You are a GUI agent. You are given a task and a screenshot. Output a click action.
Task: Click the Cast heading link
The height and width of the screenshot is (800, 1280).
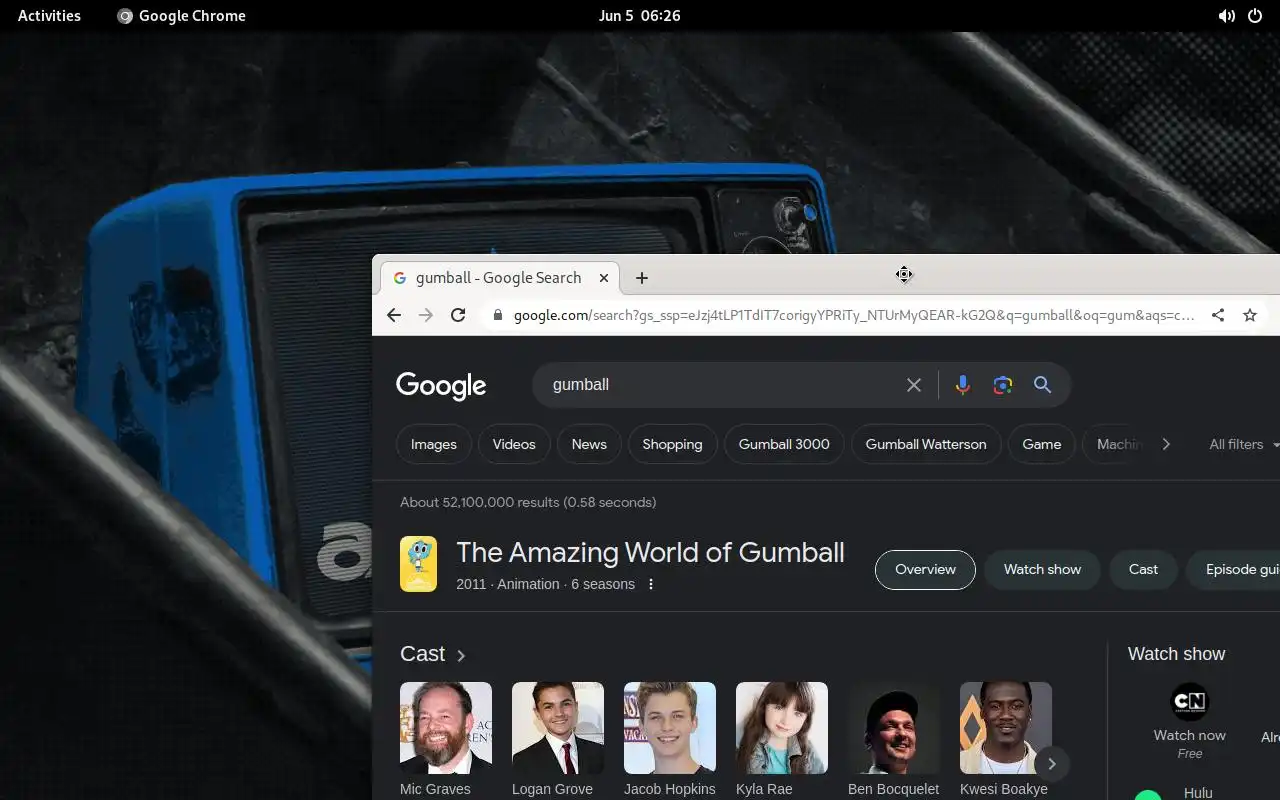pos(422,654)
